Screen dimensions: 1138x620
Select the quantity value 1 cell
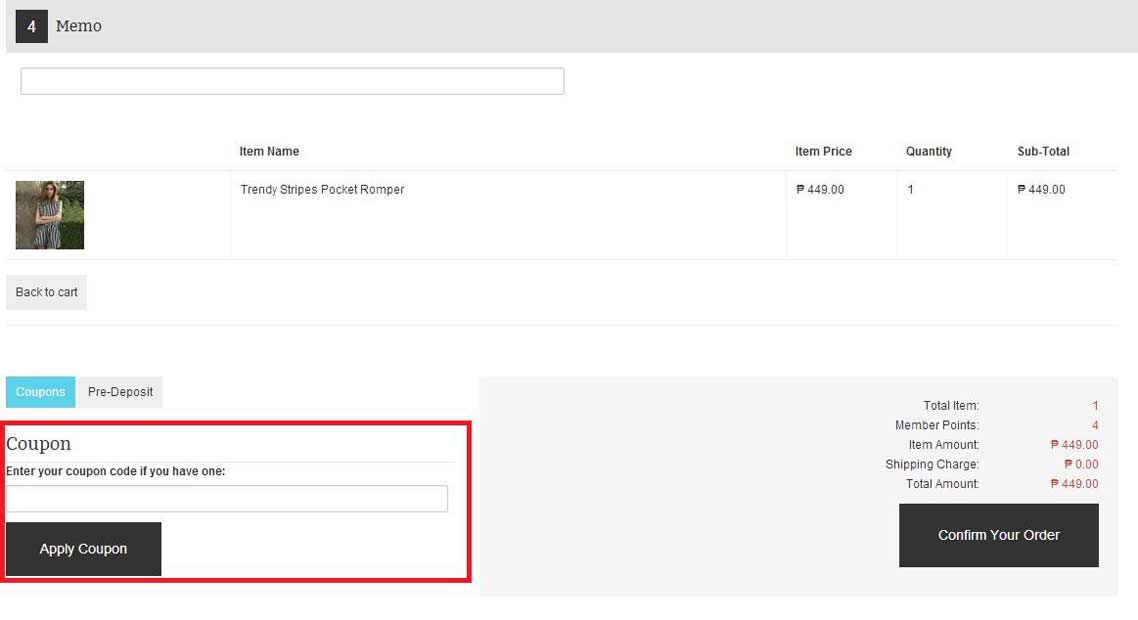[910, 189]
